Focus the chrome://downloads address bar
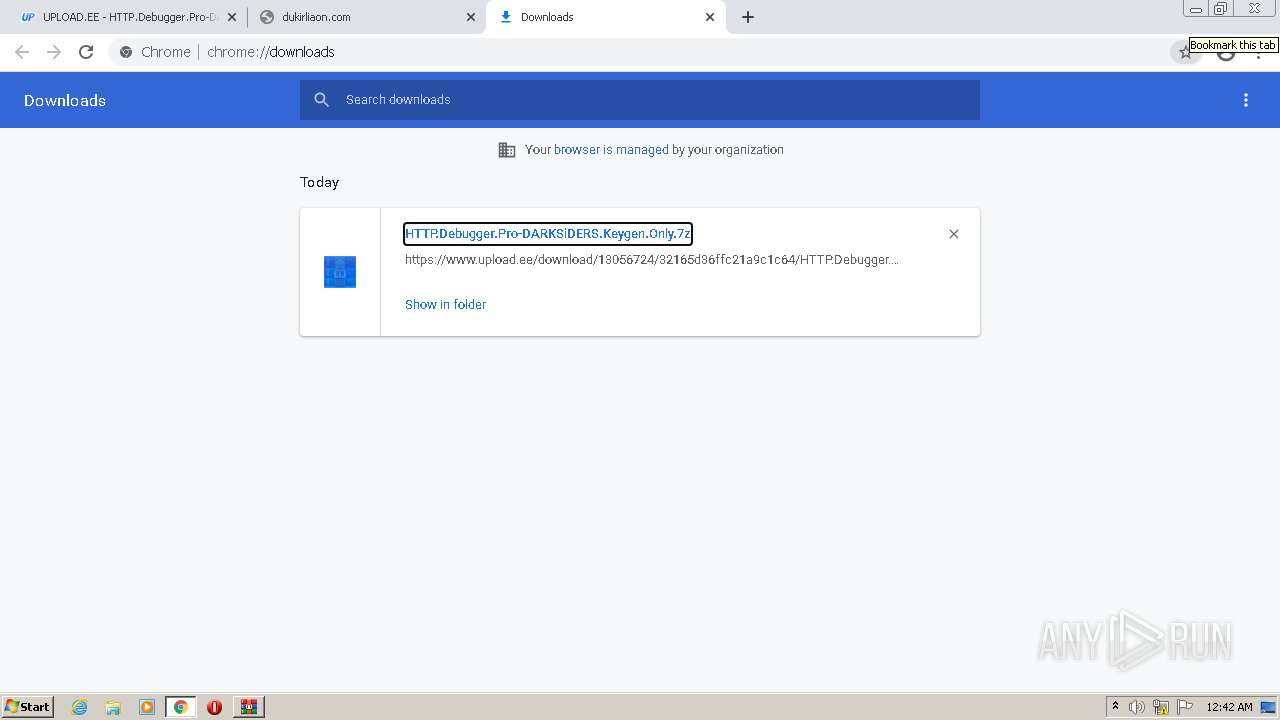1280x720 pixels. tap(640, 52)
